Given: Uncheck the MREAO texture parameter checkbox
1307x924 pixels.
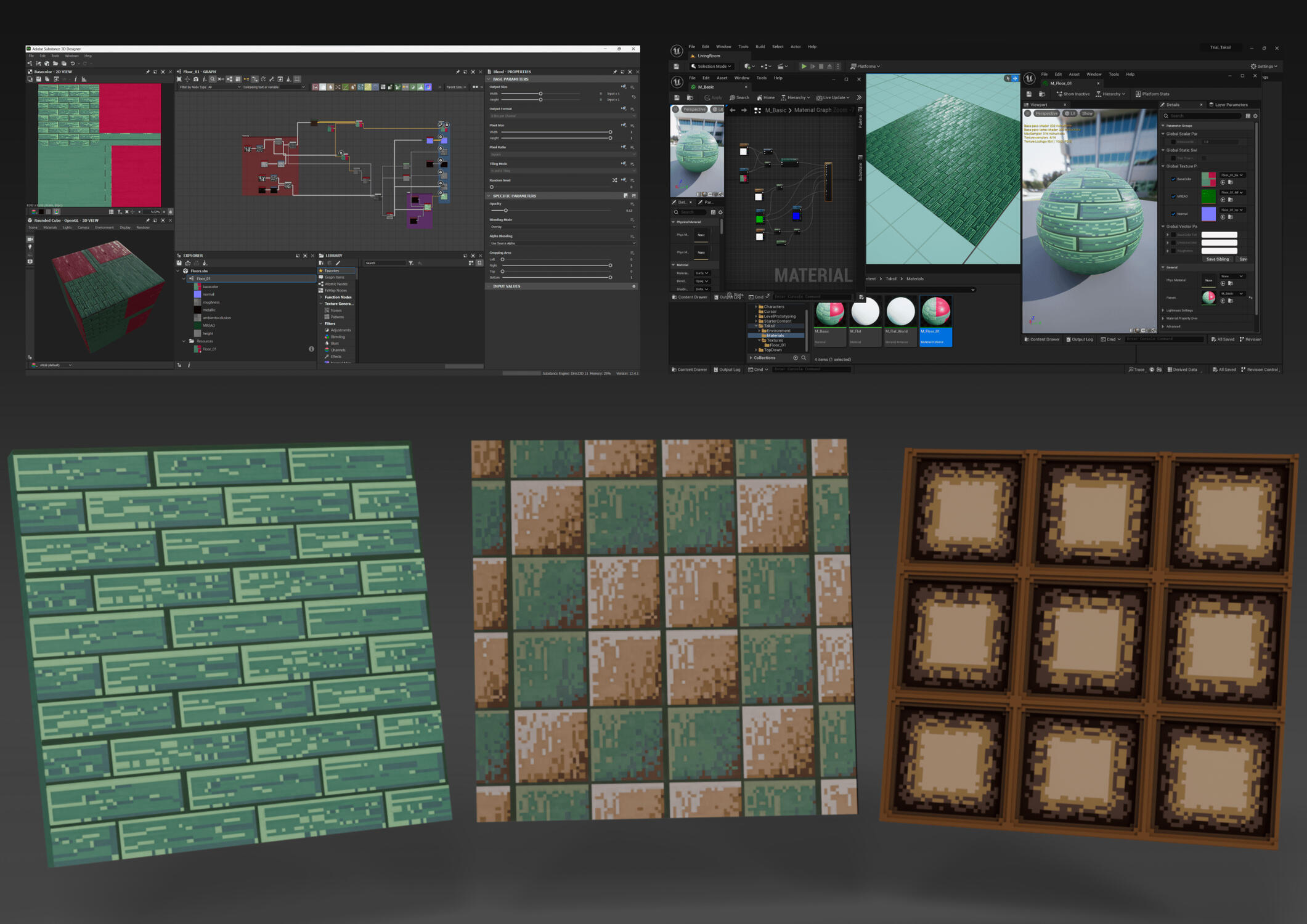Looking at the screenshot, I should pyautogui.click(x=1173, y=197).
